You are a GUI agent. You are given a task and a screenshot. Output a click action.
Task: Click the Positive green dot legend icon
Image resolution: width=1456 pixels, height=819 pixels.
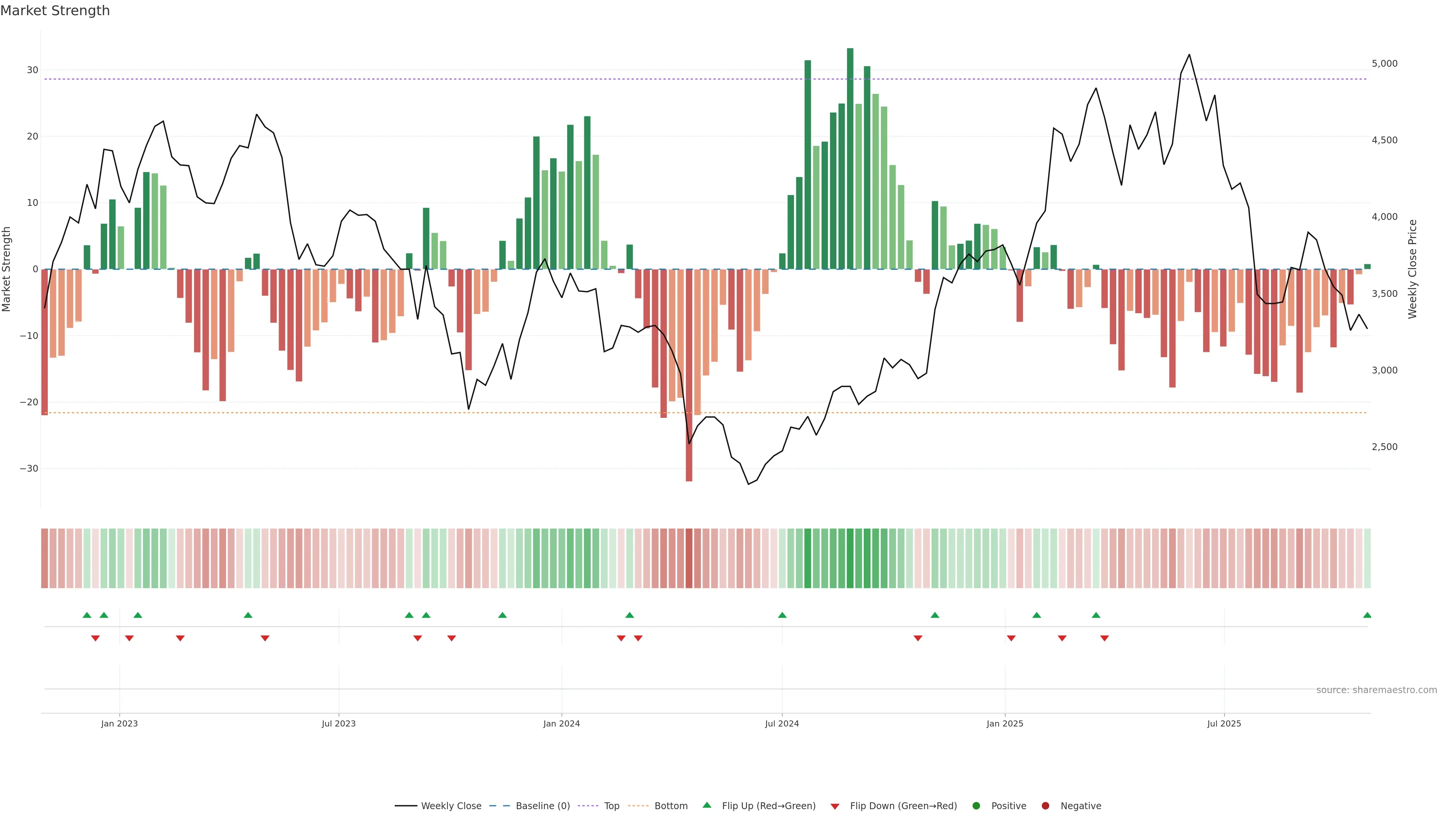pos(976,805)
